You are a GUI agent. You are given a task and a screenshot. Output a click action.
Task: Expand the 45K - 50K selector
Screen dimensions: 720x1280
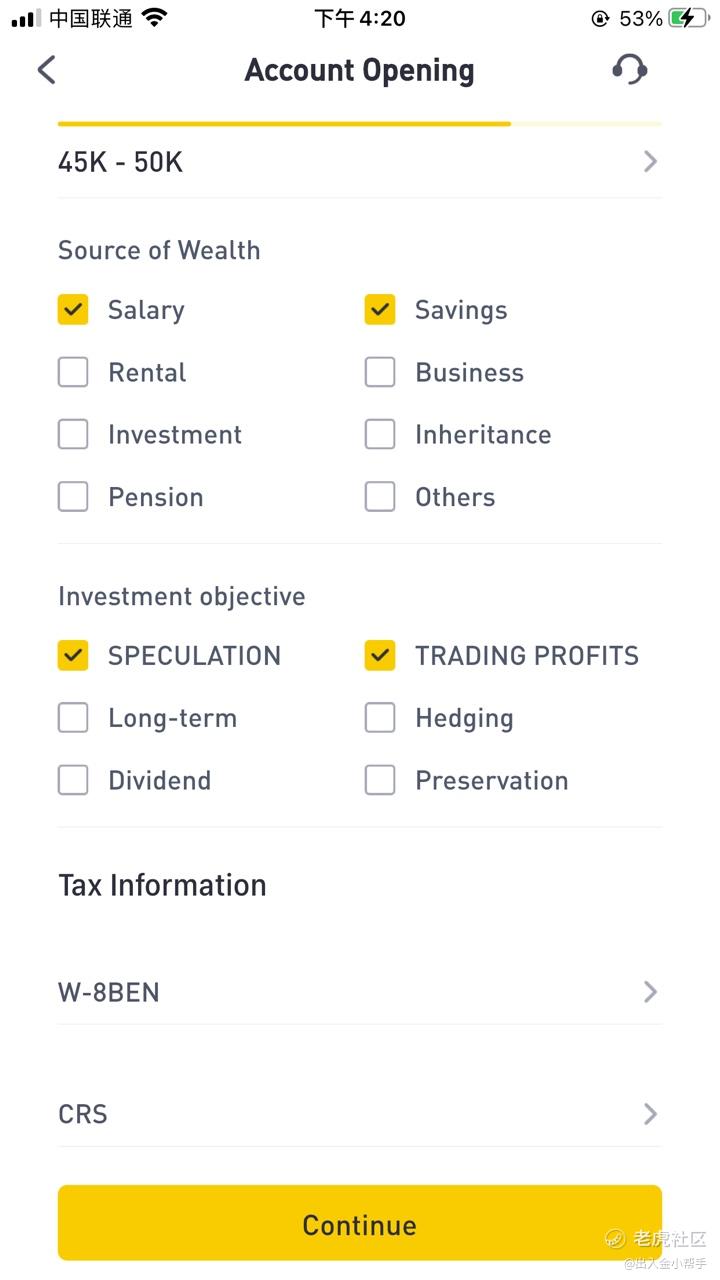coord(359,162)
